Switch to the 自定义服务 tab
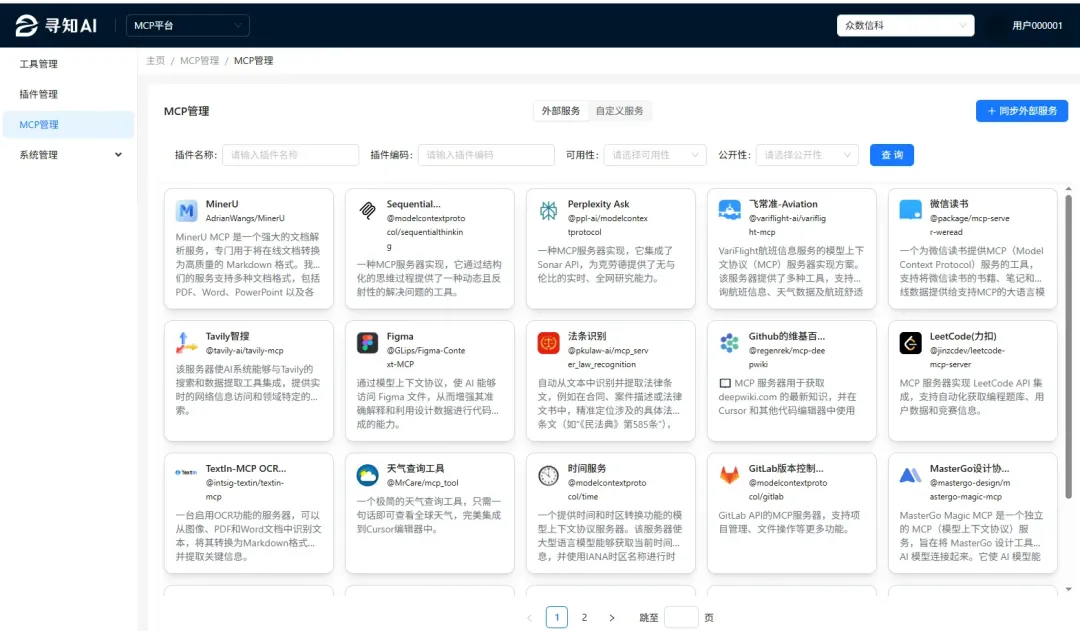1080x631 pixels. click(619, 113)
